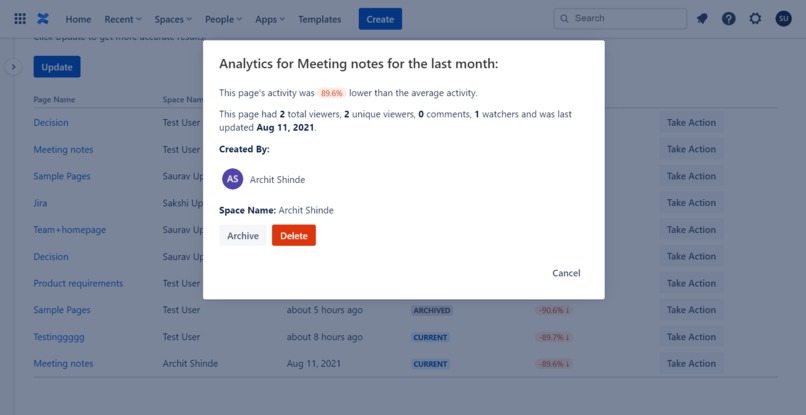Open the Jira page link
This screenshot has height=415, width=806.
point(40,203)
